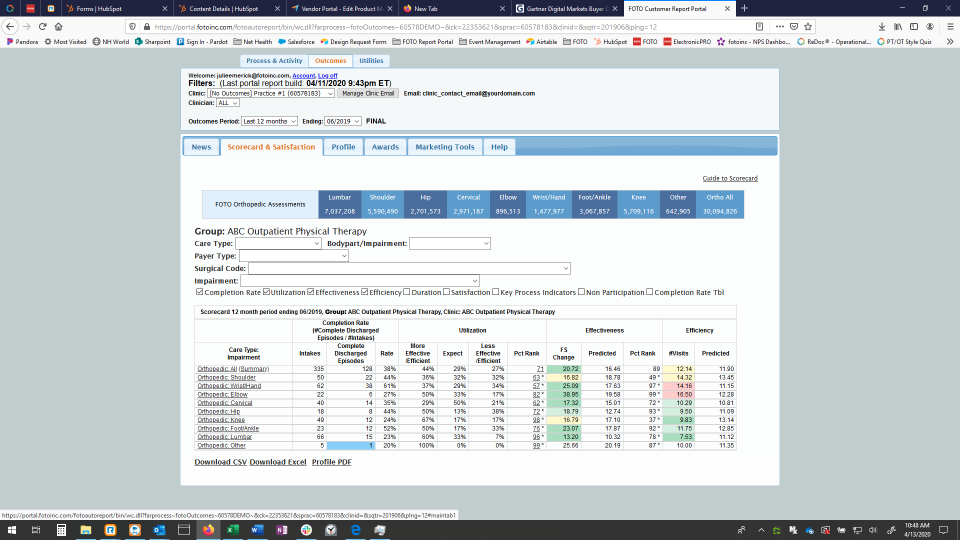
Task: Open the Profile tab
Action: (x=343, y=147)
